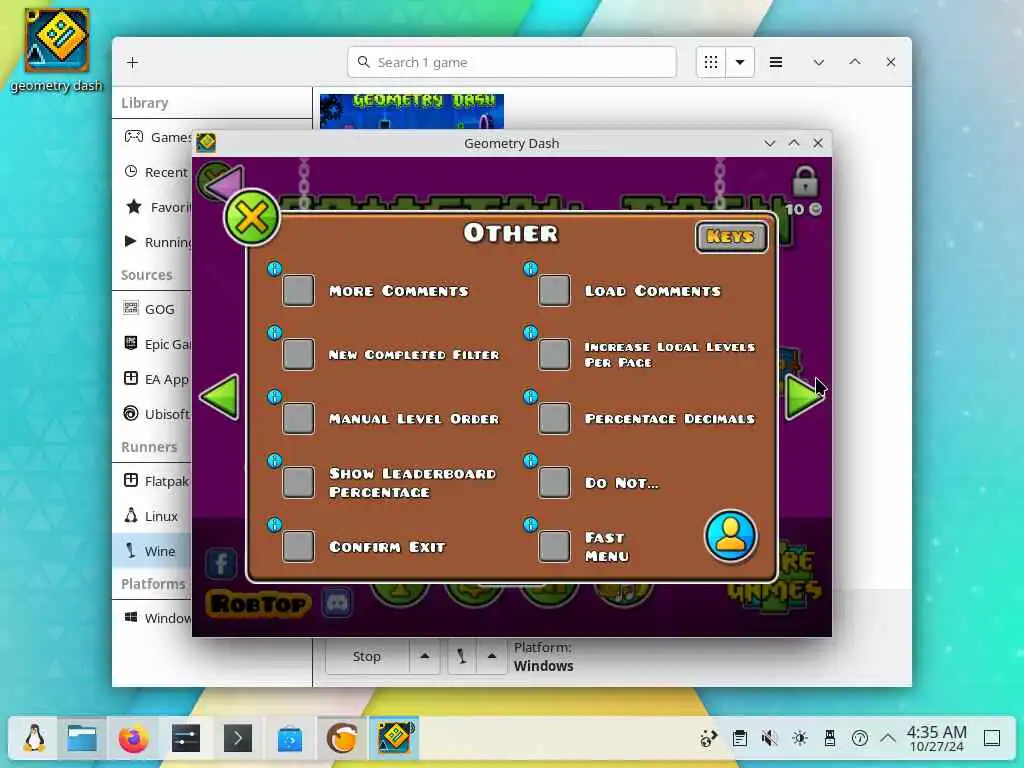Select Epic Games source in sidebar
This screenshot has width=1024, height=768.
pos(152,344)
